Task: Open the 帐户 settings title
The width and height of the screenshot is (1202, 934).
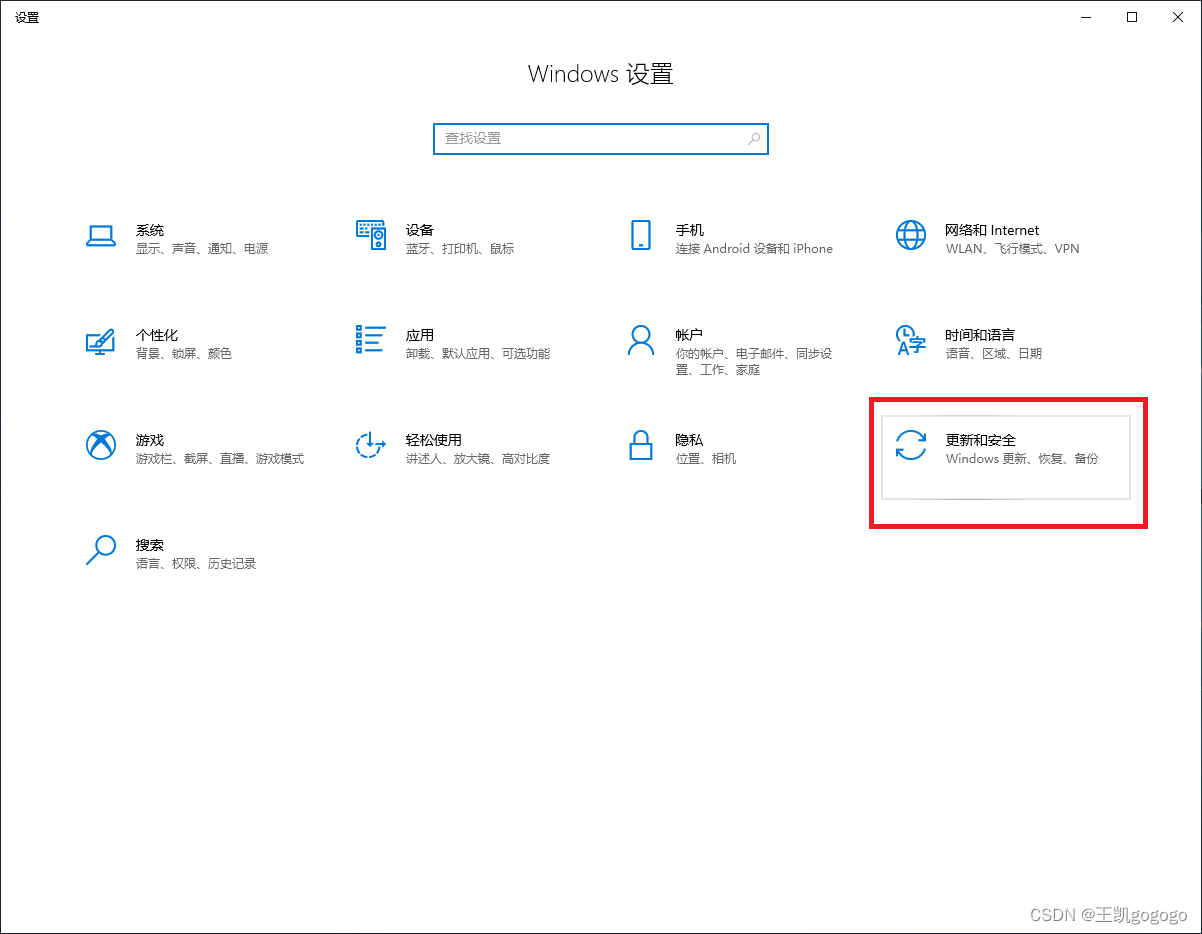Action: pyautogui.click(x=690, y=335)
